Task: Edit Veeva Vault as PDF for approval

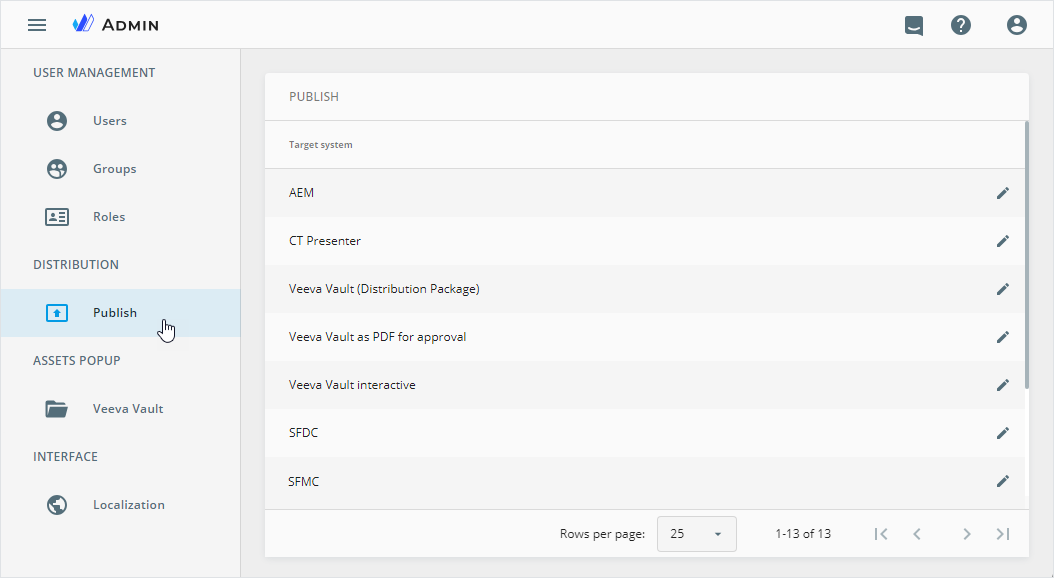Action: coord(1003,337)
